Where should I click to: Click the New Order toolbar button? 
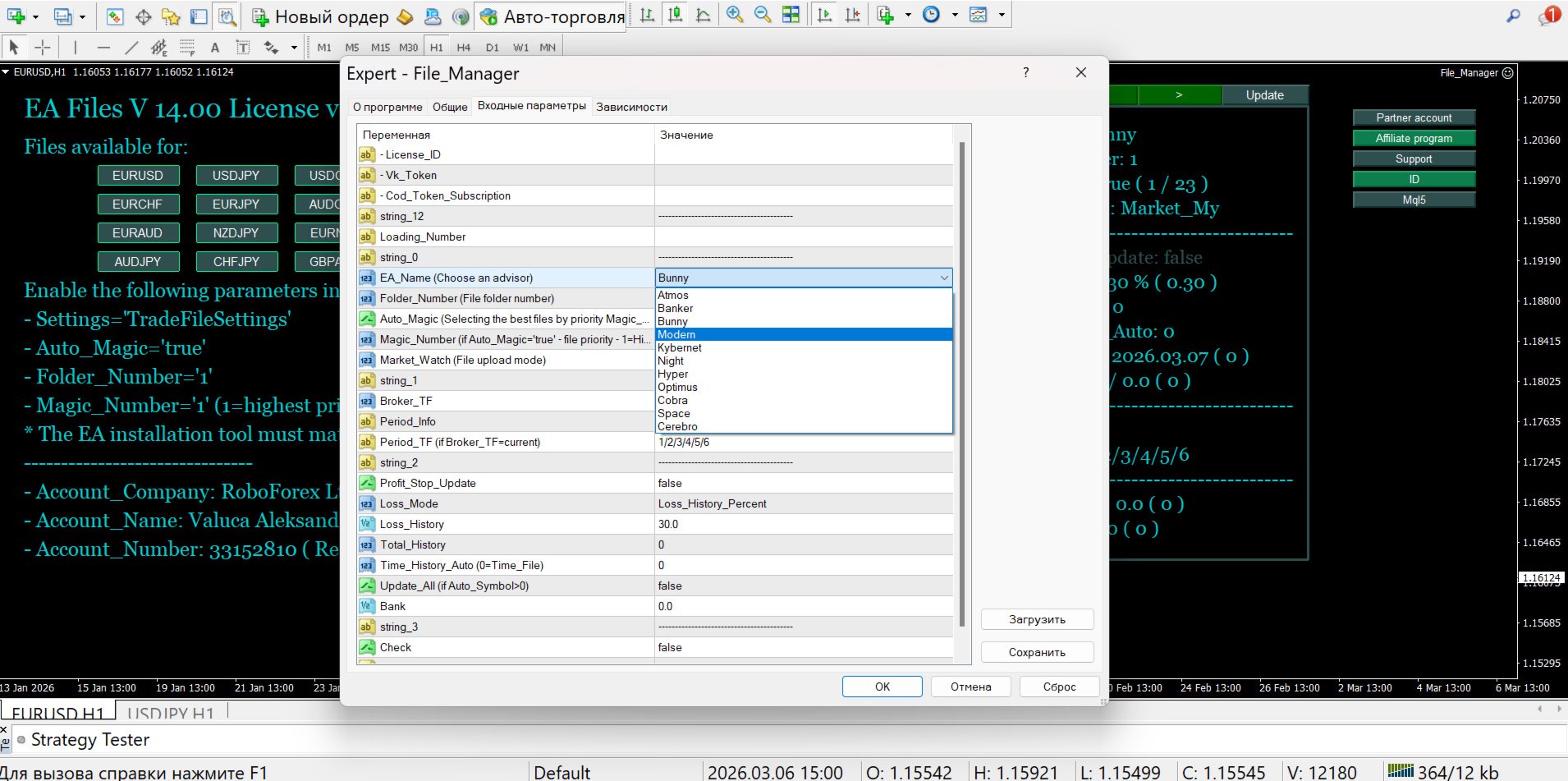[x=320, y=16]
